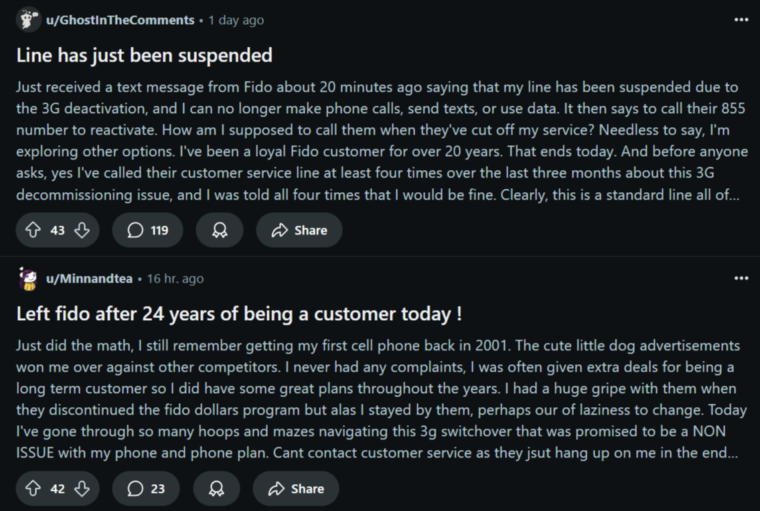Open the overflow menu for Minnandtea's post
760x511 pixels.
[x=741, y=278]
